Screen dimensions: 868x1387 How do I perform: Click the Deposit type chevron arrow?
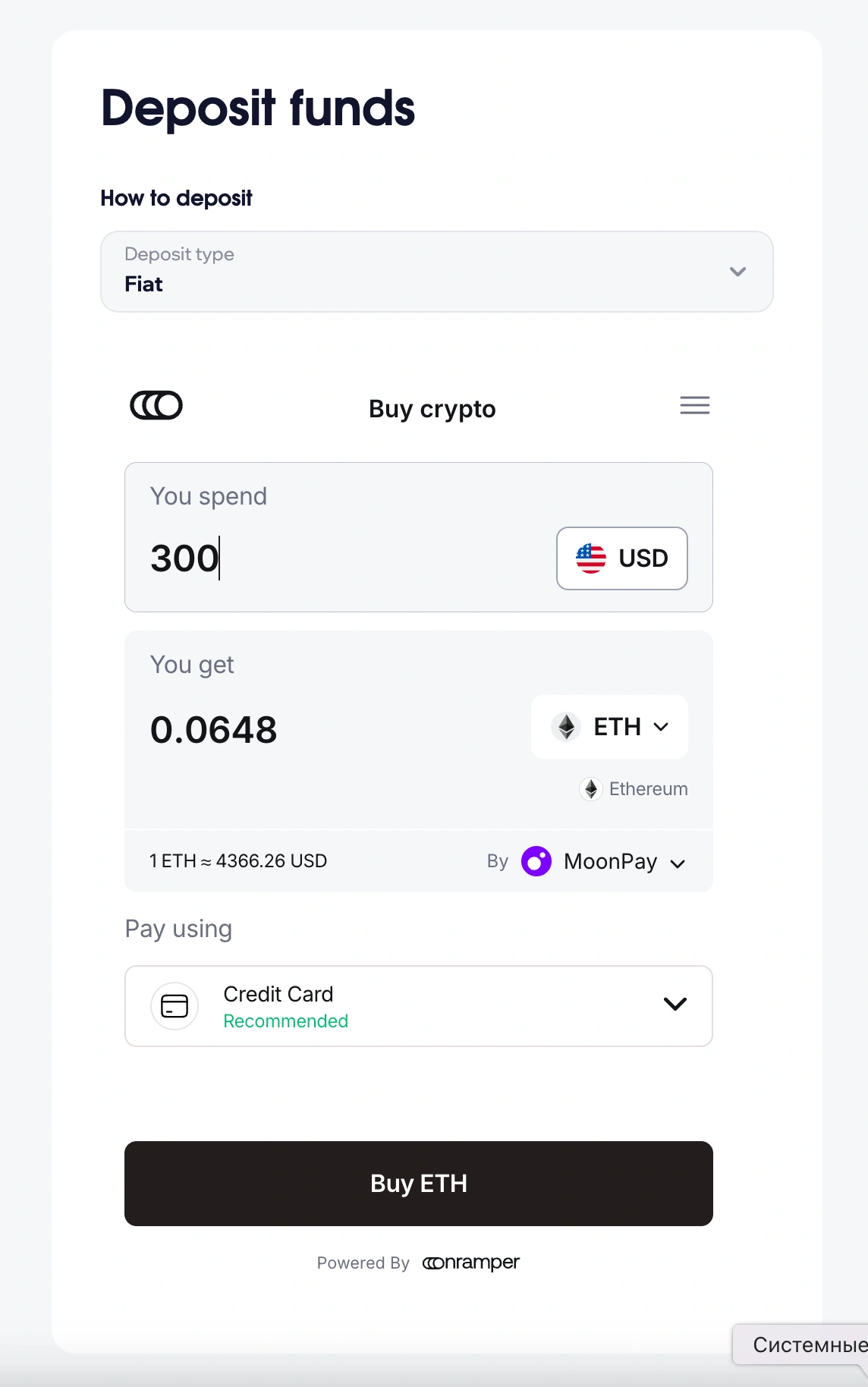pos(737,272)
